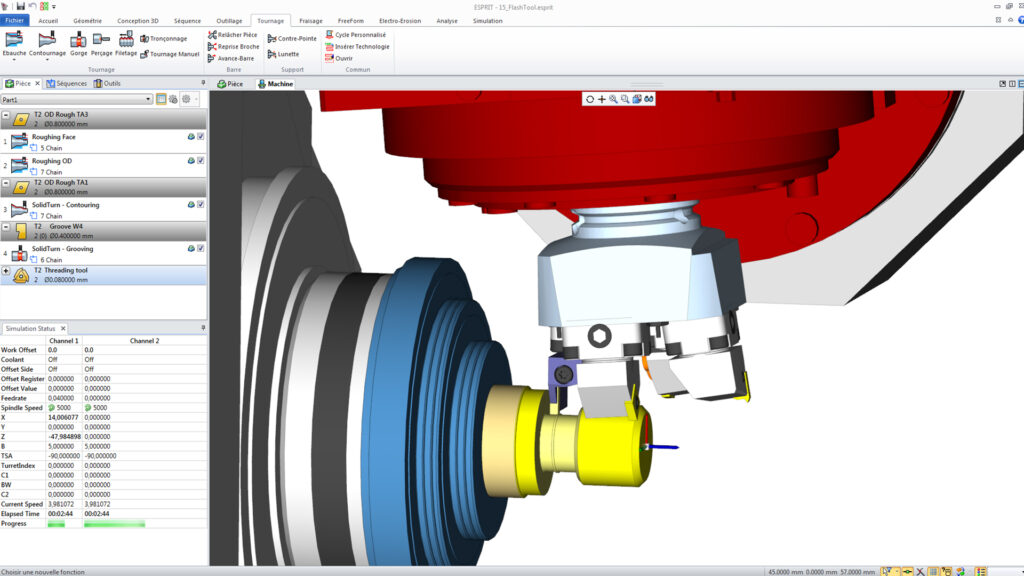Click the green simulation Progress bar
This screenshot has height=576, width=1024.
pos(114,524)
